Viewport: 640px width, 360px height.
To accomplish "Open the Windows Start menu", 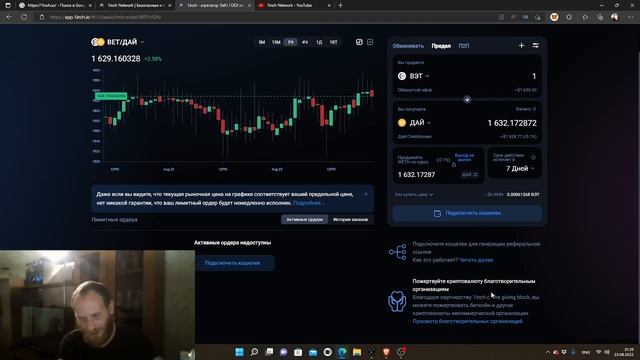I will coord(240,352).
